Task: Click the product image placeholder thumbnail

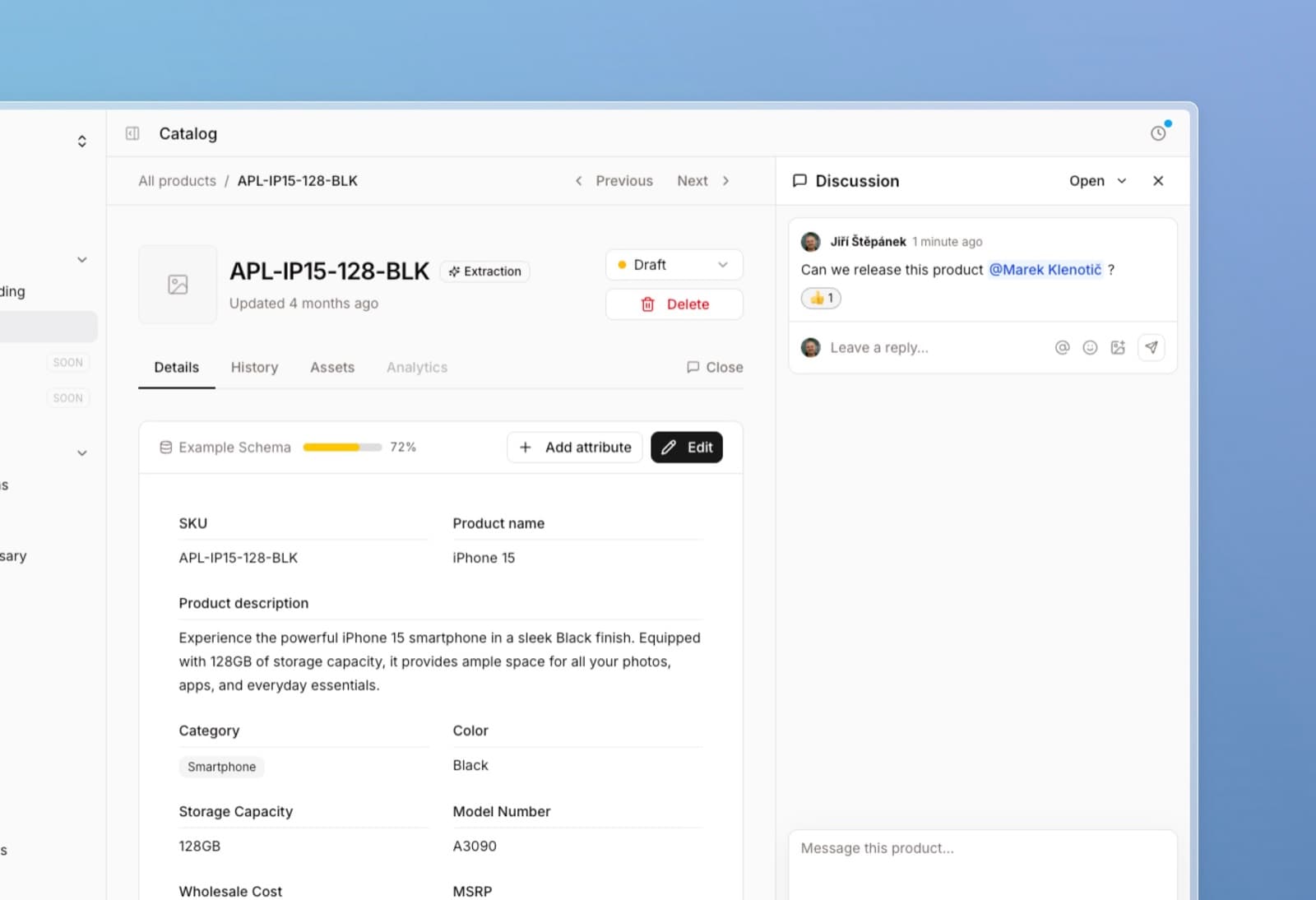Action: (x=178, y=285)
